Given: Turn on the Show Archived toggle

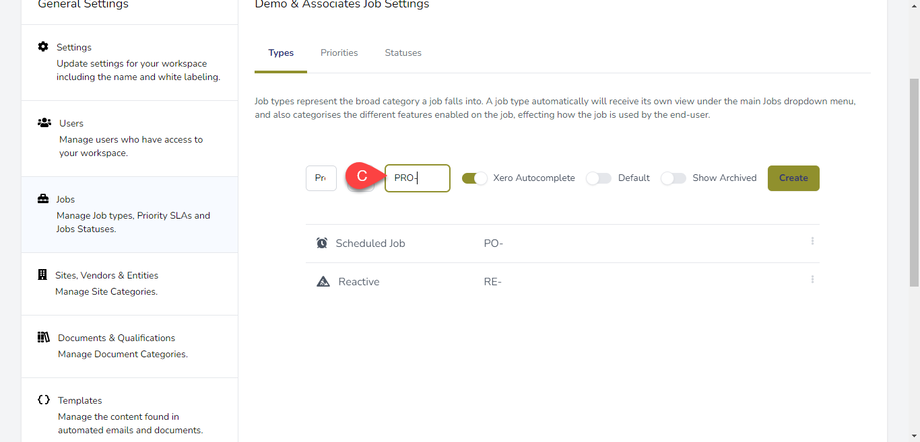Looking at the screenshot, I should pyautogui.click(x=673, y=178).
